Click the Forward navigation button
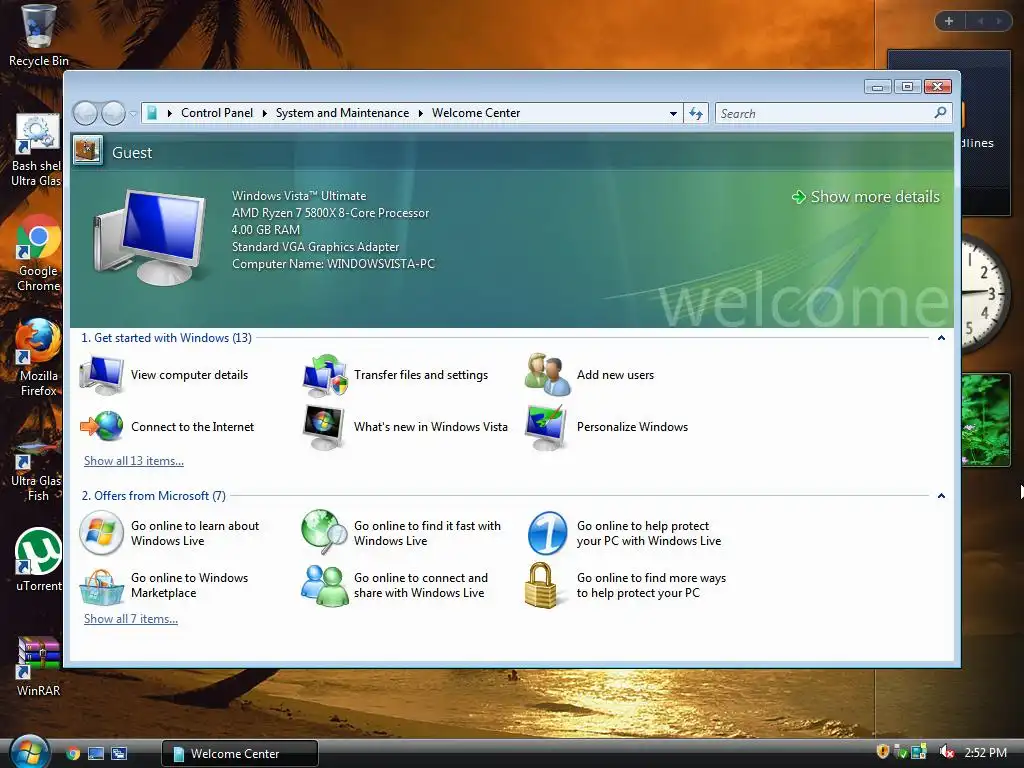Viewport: 1024px width, 768px height. point(113,114)
